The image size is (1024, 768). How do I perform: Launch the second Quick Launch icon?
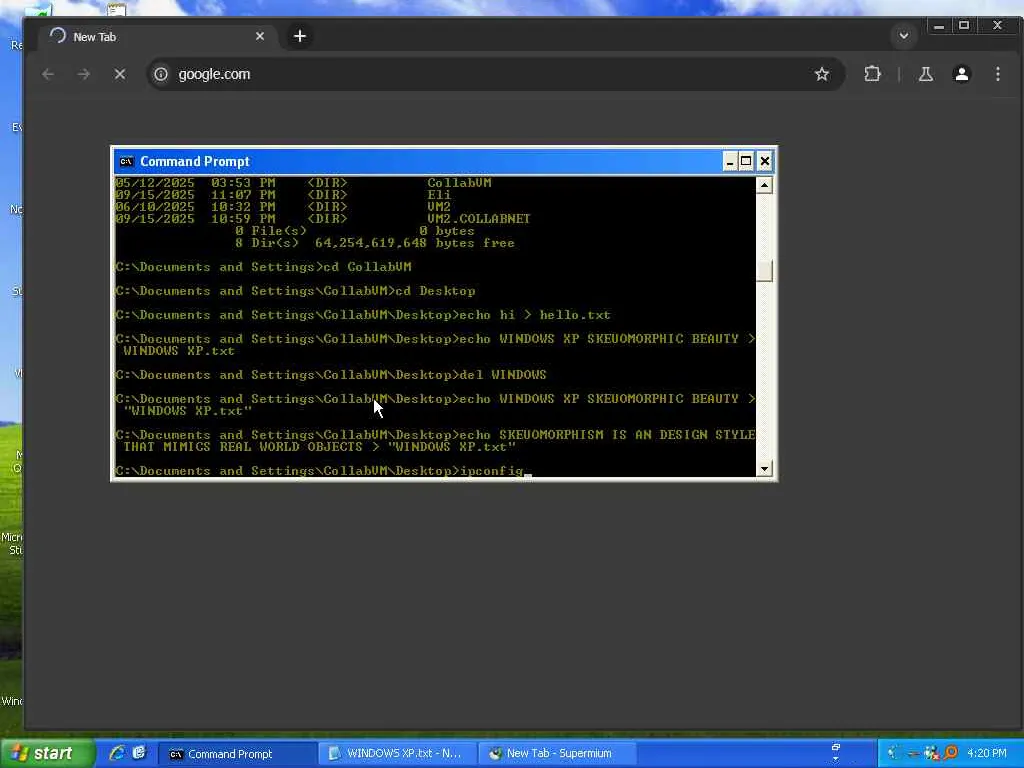pos(139,753)
